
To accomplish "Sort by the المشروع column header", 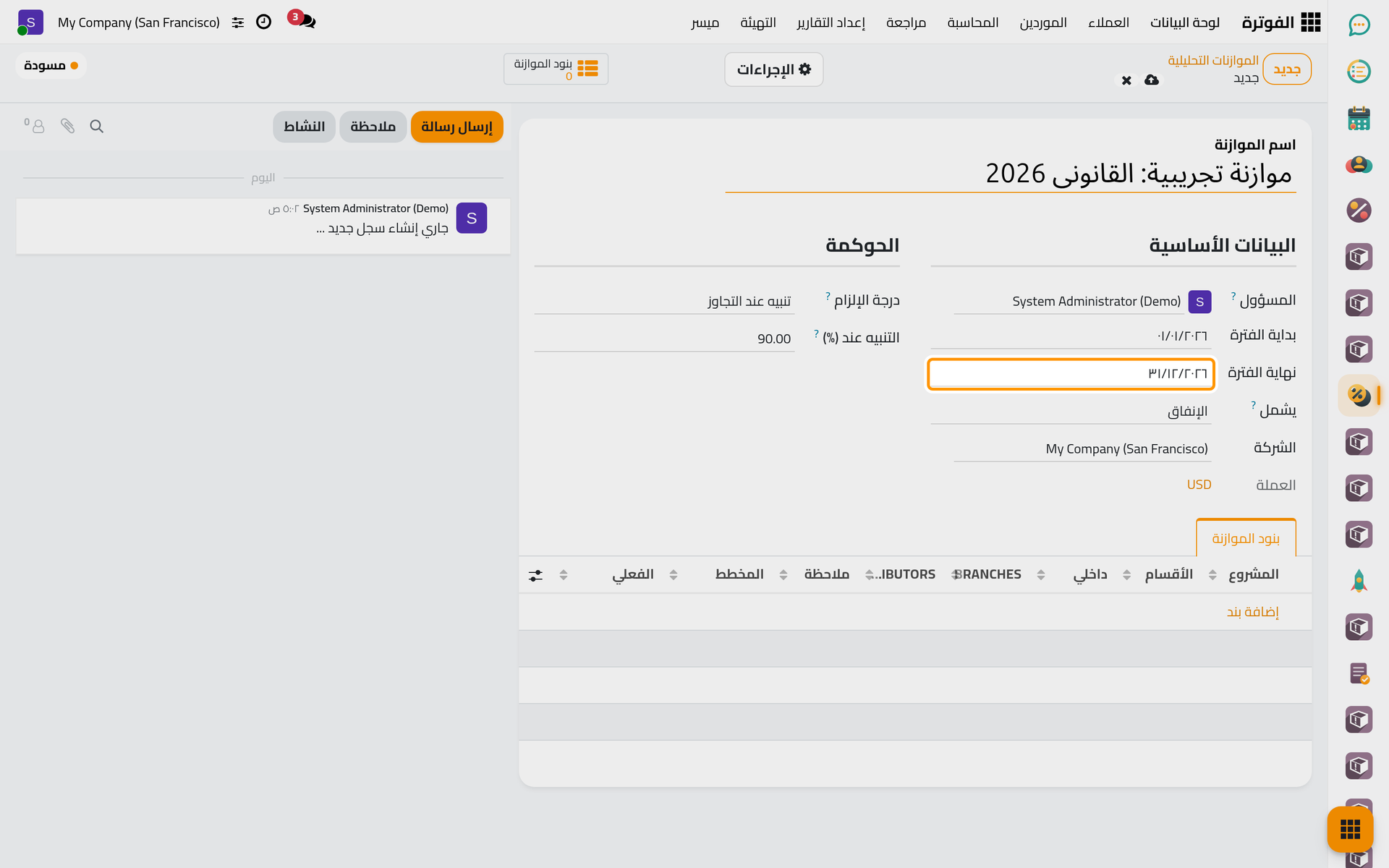I will click(1253, 574).
